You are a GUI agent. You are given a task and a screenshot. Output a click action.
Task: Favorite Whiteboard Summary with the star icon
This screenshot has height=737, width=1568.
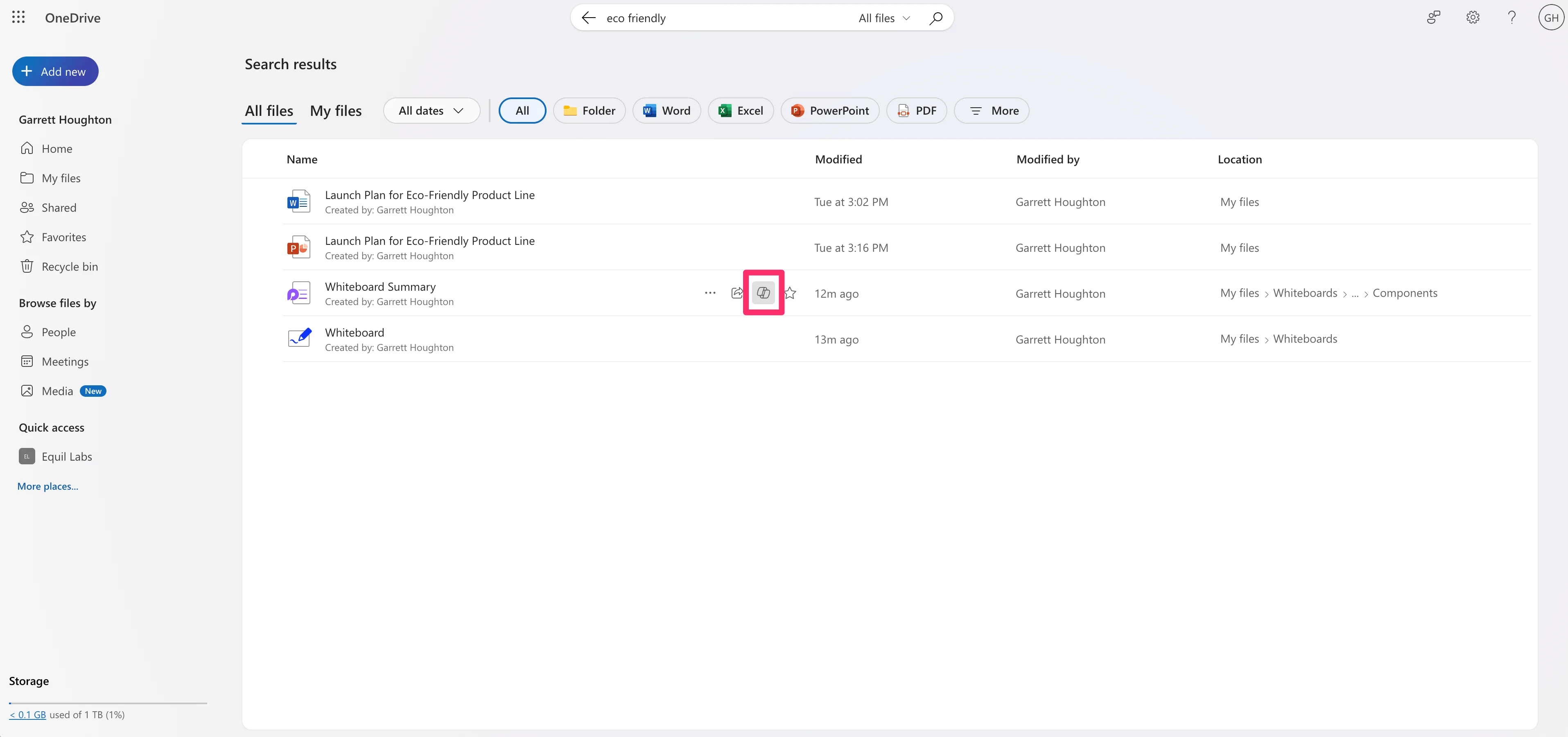click(790, 293)
